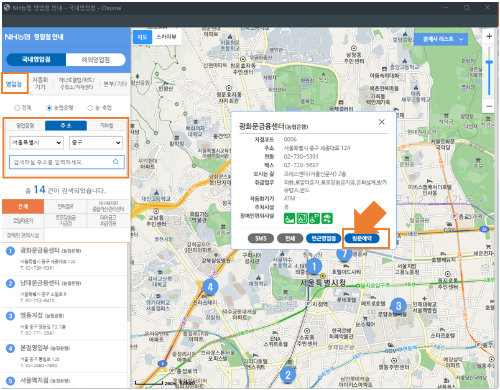Click the 인쇄 print button

pyautogui.click(x=290, y=238)
